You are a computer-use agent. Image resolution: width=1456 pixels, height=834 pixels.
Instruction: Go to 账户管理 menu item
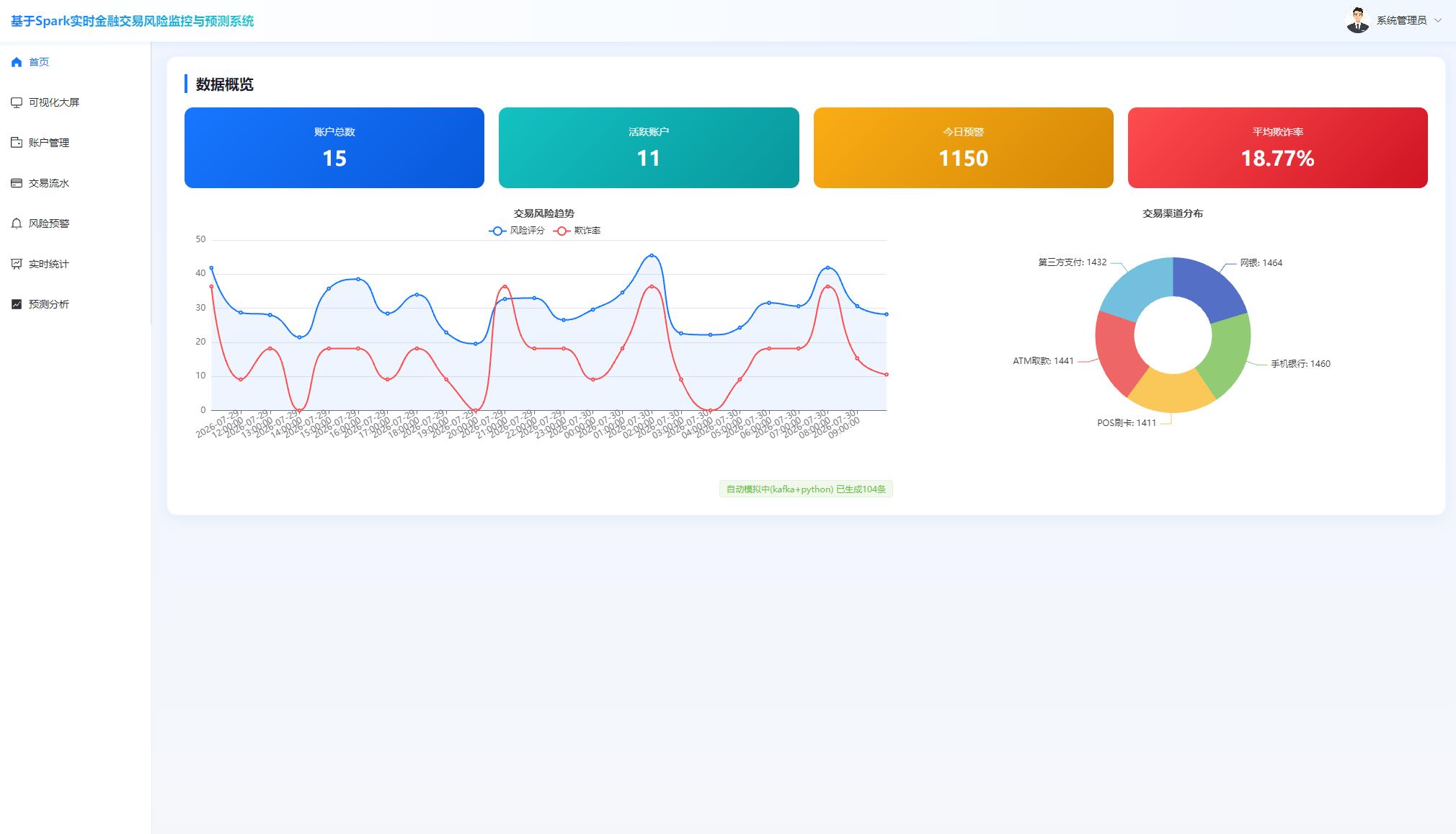[75, 143]
